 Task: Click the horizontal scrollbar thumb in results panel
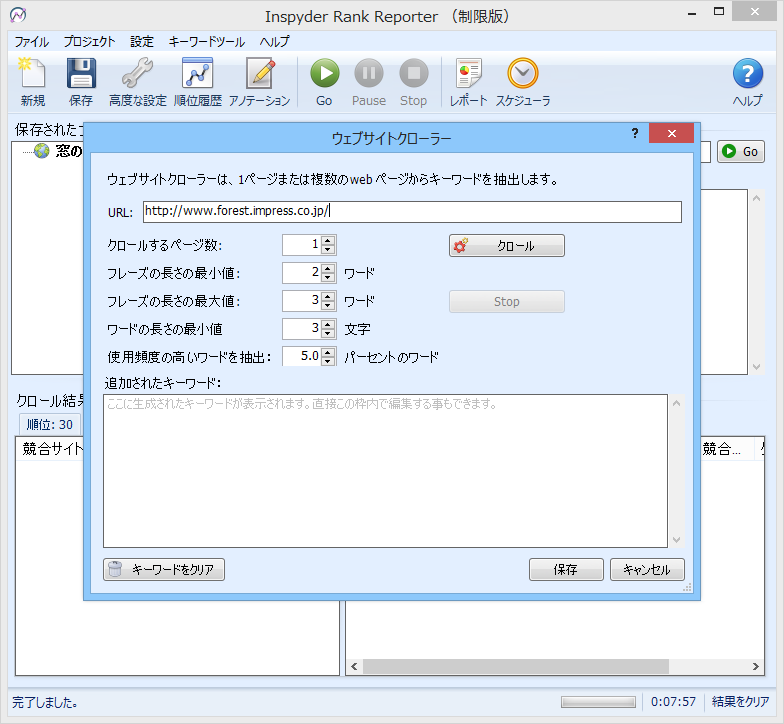[x=516, y=666]
